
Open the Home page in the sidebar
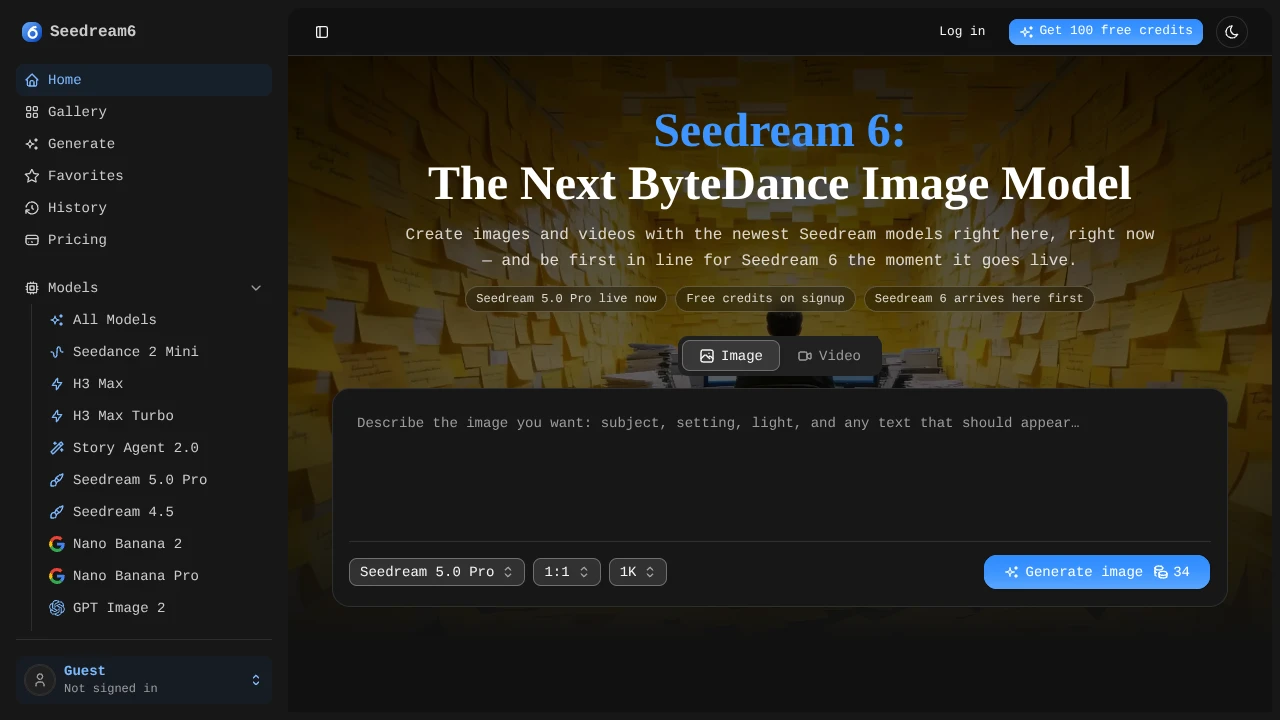(x=144, y=80)
